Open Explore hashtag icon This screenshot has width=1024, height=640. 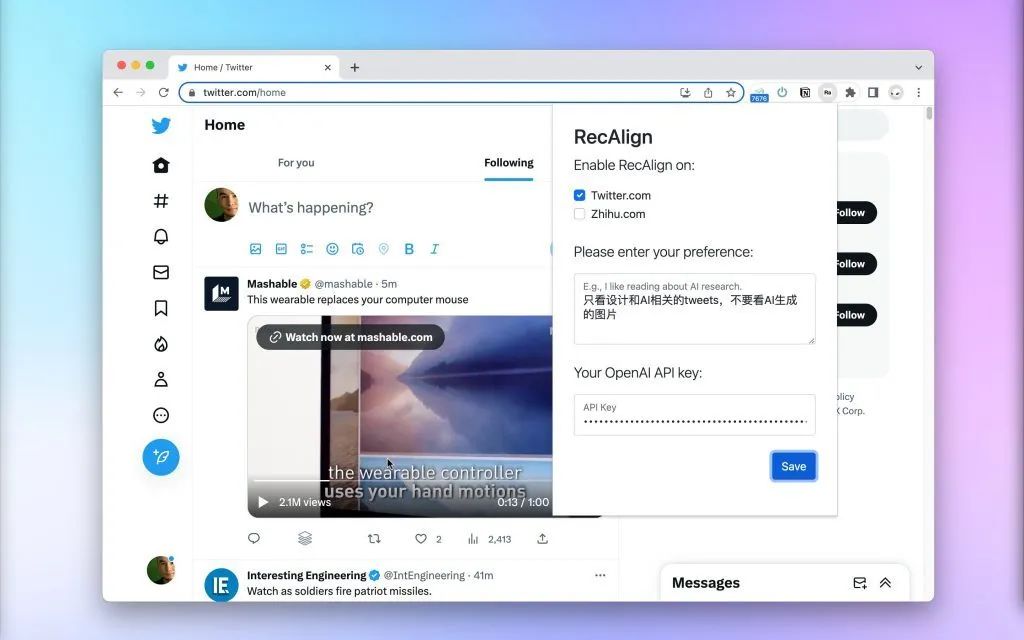pyautogui.click(x=161, y=200)
